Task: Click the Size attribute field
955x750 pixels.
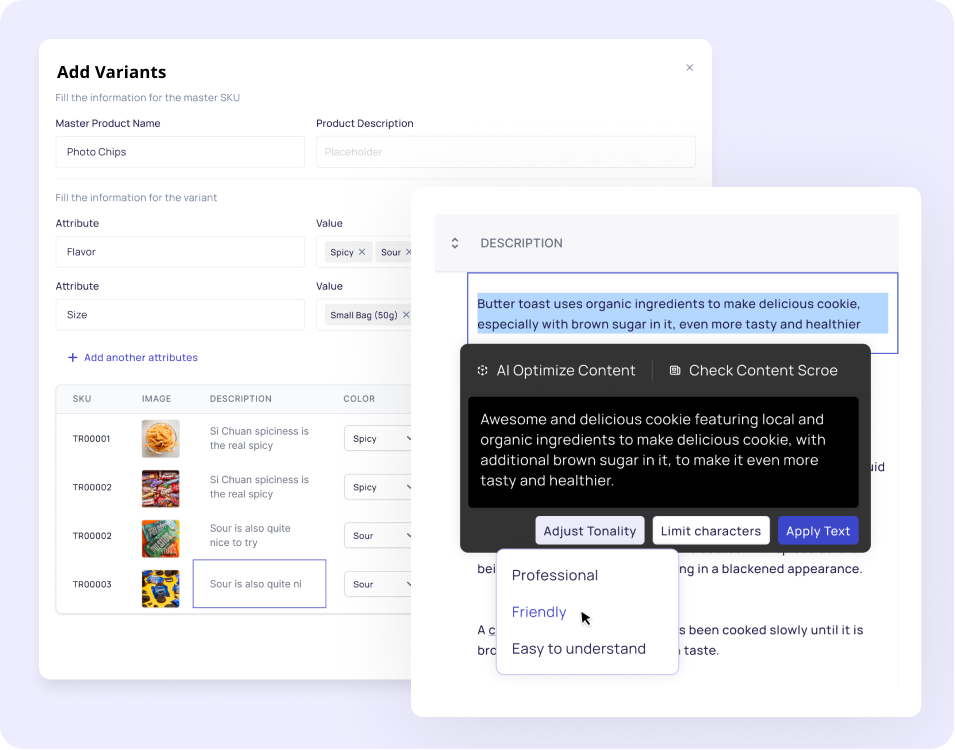Action: pyautogui.click(x=180, y=314)
